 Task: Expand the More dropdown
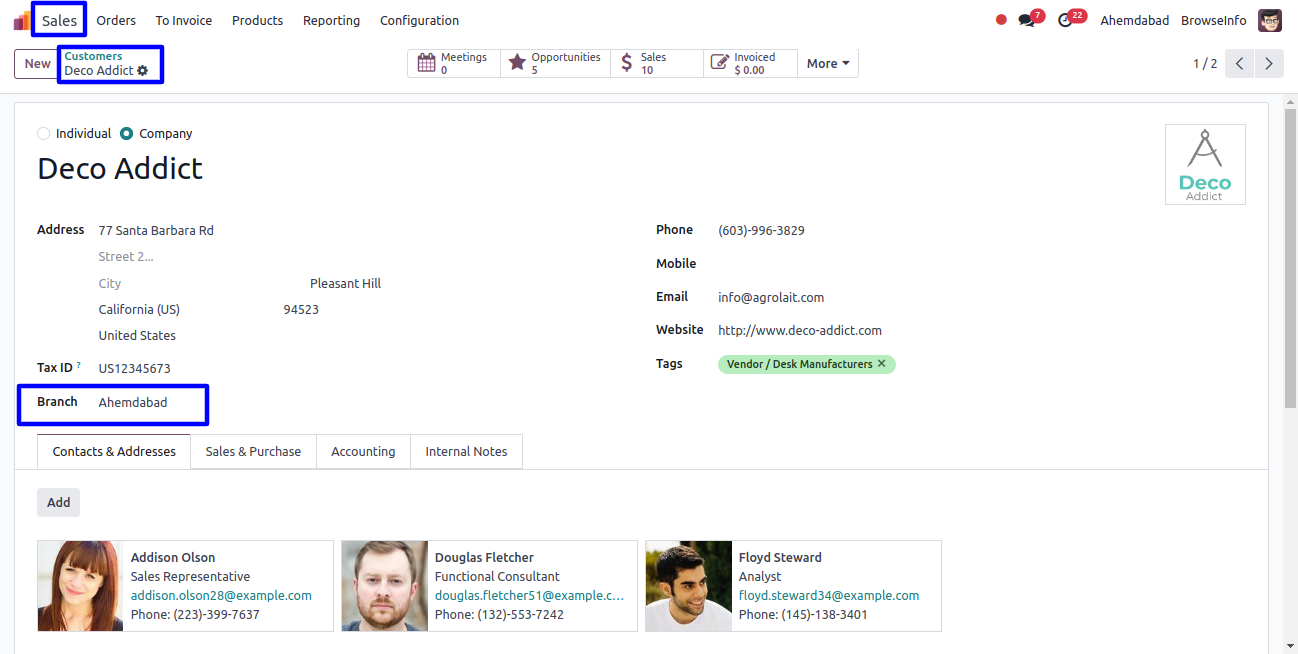click(x=827, y=64)
